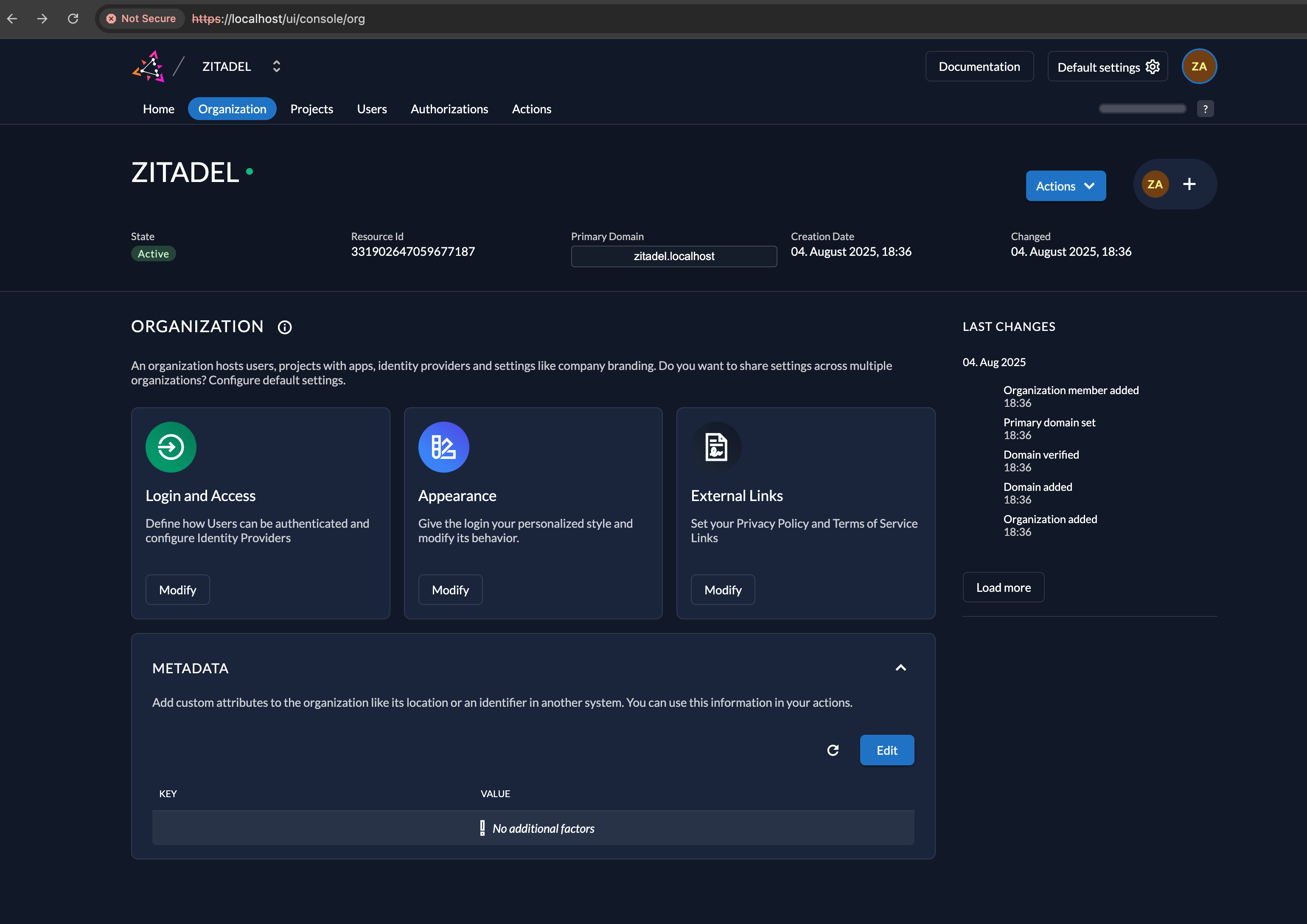
Task: Click the LAST CHANGES heading
Action: (1009, 327)
